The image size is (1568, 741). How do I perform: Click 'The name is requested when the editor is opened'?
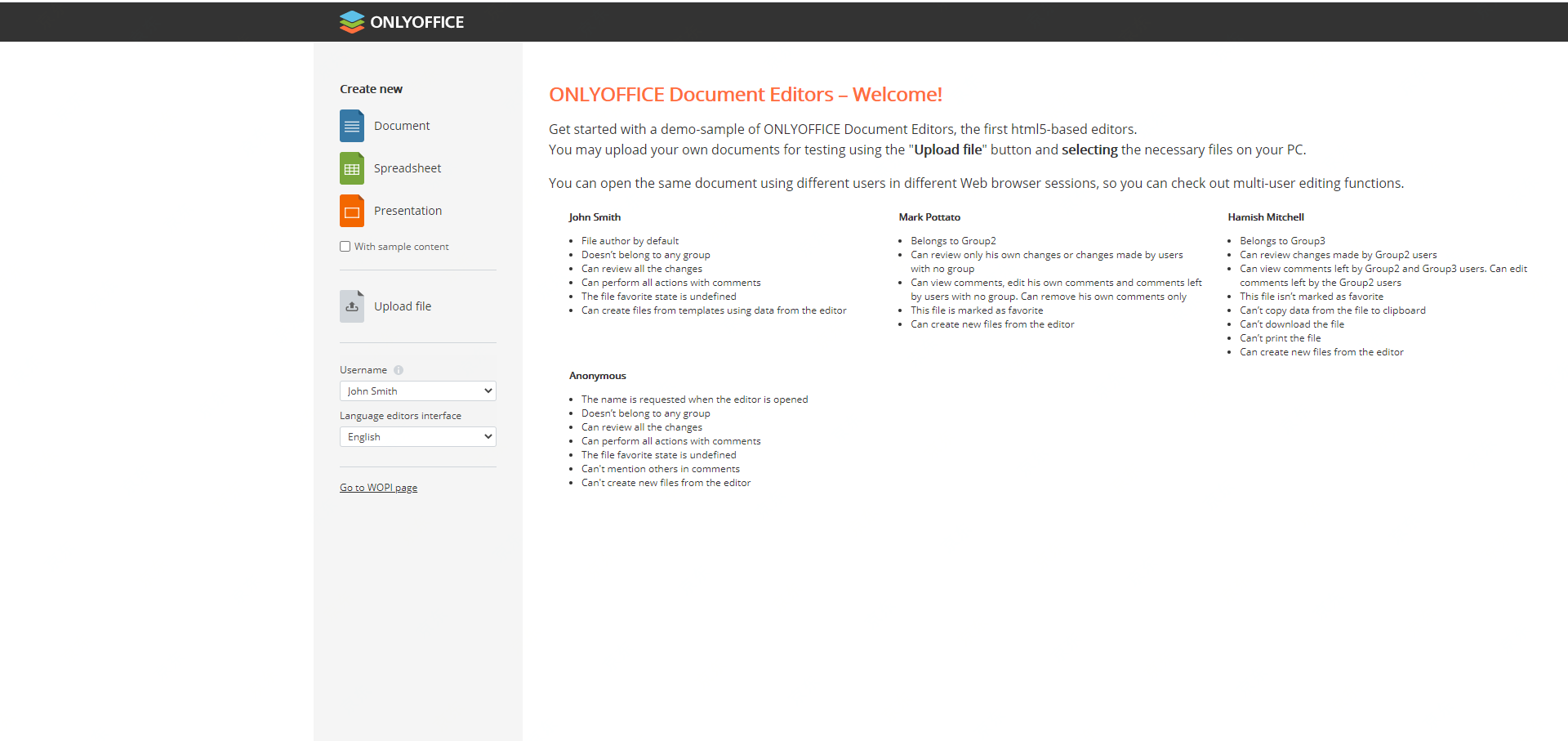point(694,400)
